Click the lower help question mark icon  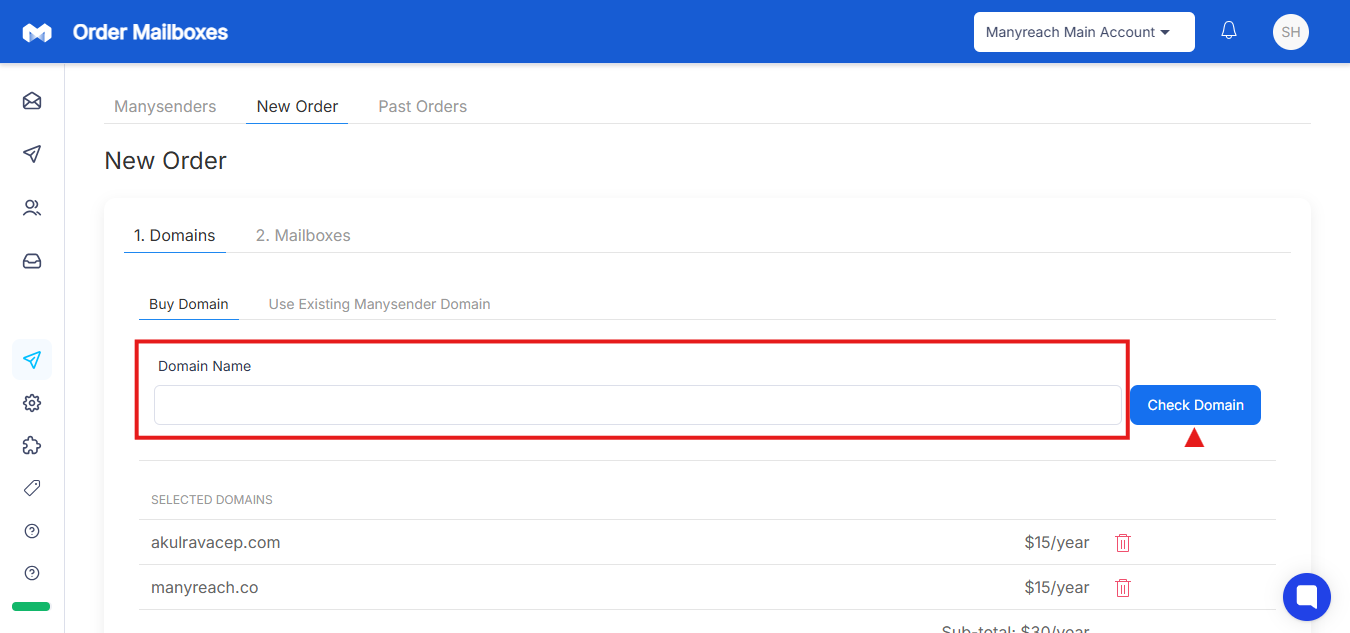tap(32, 573)
